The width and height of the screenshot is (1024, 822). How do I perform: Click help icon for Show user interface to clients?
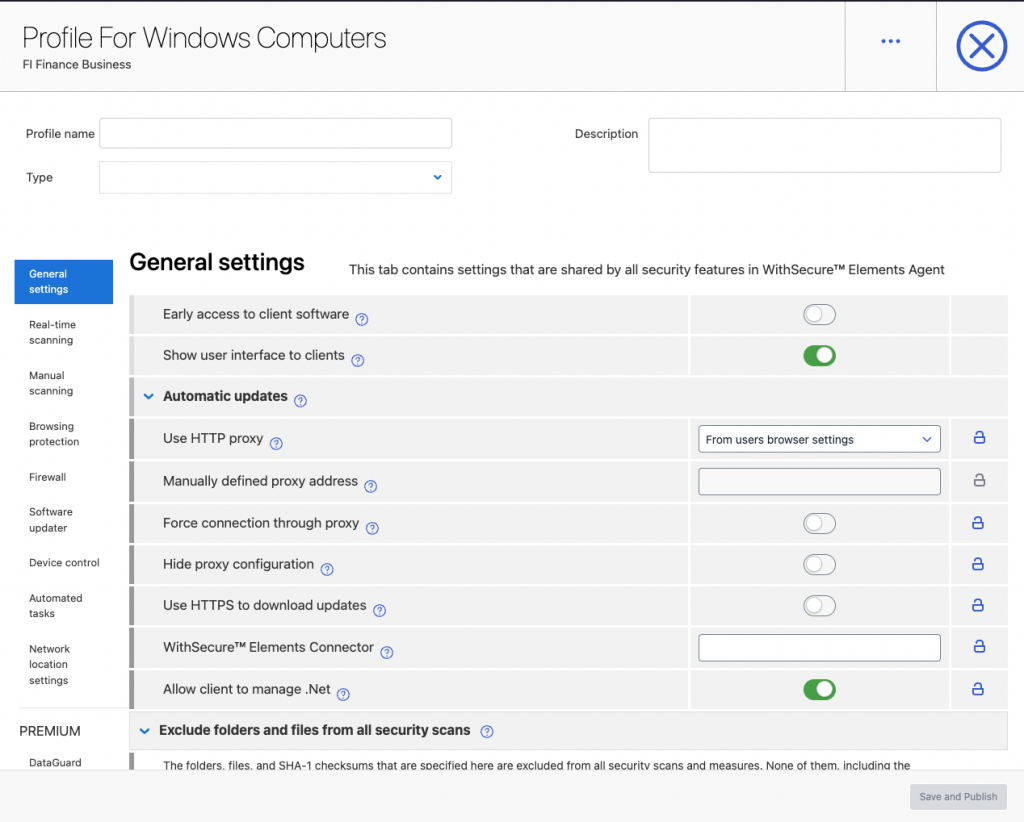(x=358, y=360)
